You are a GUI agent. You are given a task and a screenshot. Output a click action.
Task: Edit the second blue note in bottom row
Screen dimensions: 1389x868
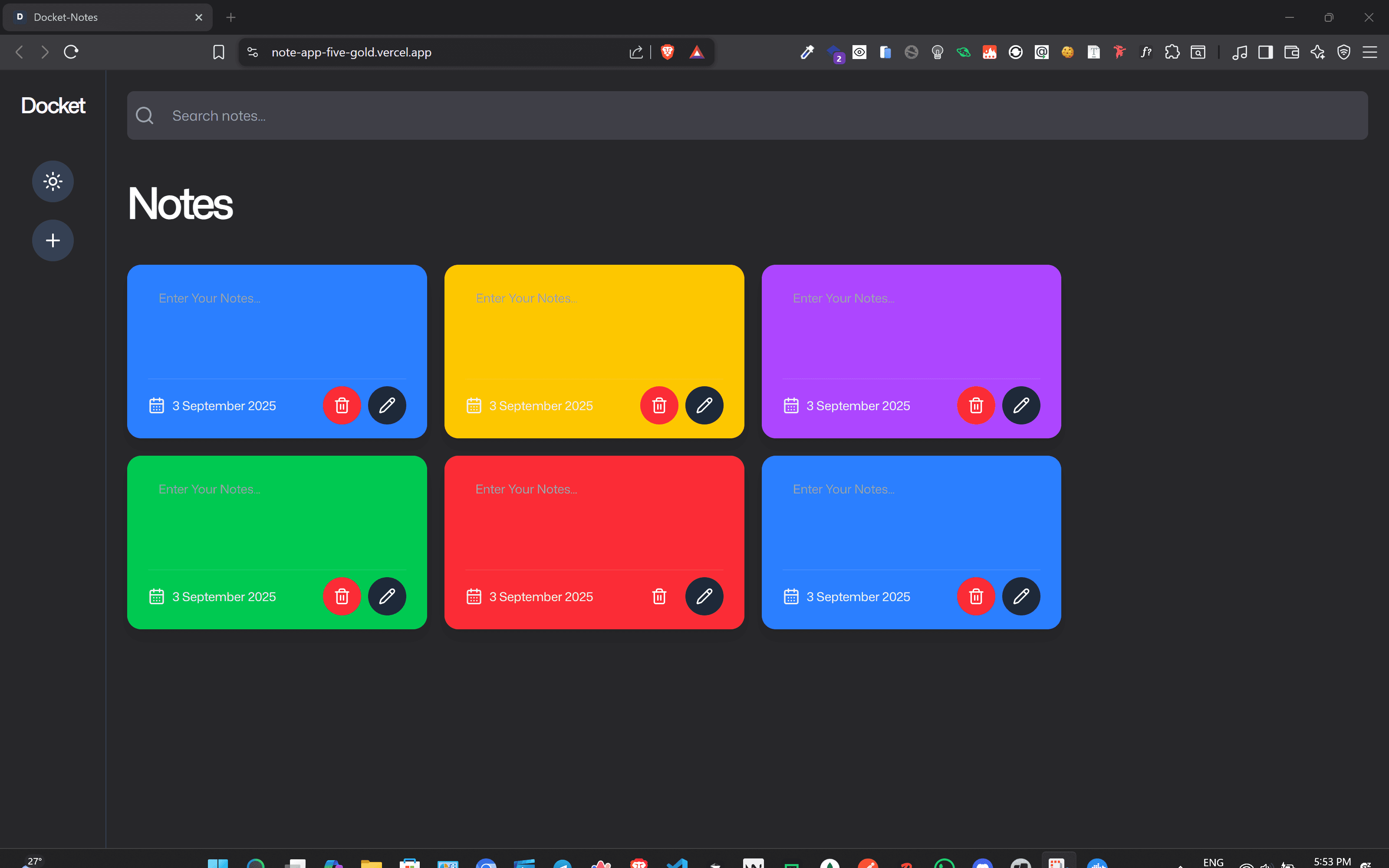[1021, 596]
